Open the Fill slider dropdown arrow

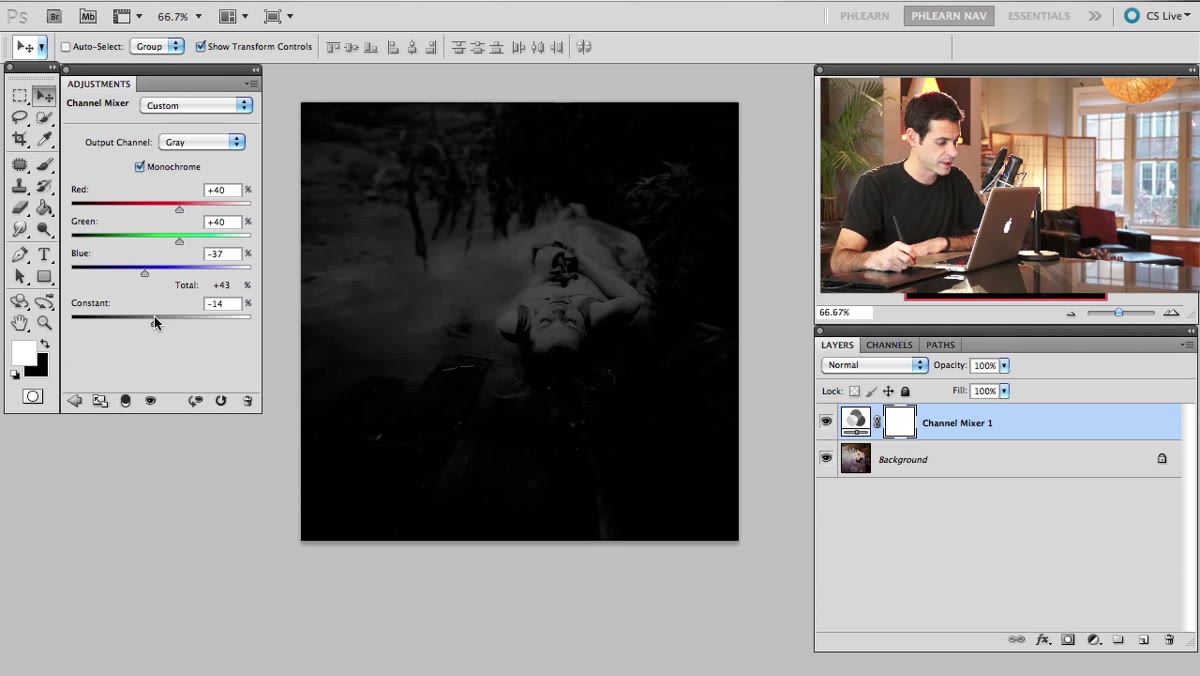point(1004,391)
